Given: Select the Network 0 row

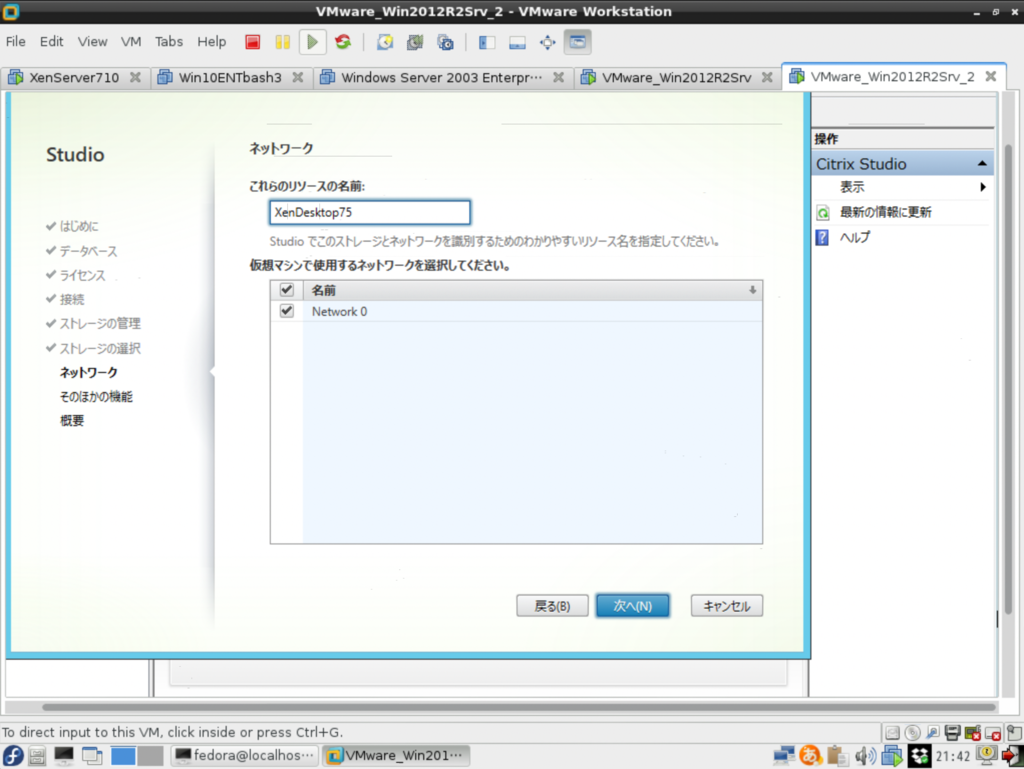Looking at the screenshot, I should pyautogui.click(x=516, y=311).
